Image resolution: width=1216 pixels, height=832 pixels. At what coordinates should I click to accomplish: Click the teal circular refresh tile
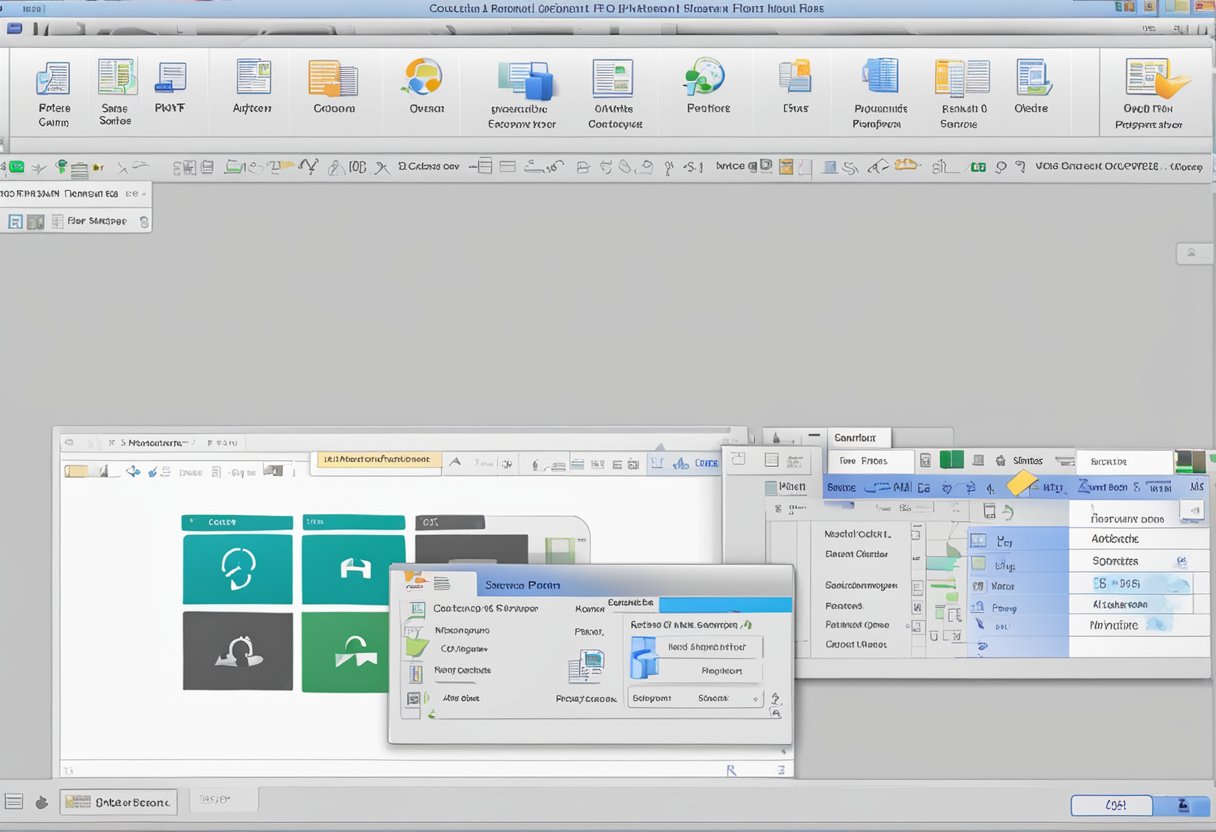click(237, 569)
